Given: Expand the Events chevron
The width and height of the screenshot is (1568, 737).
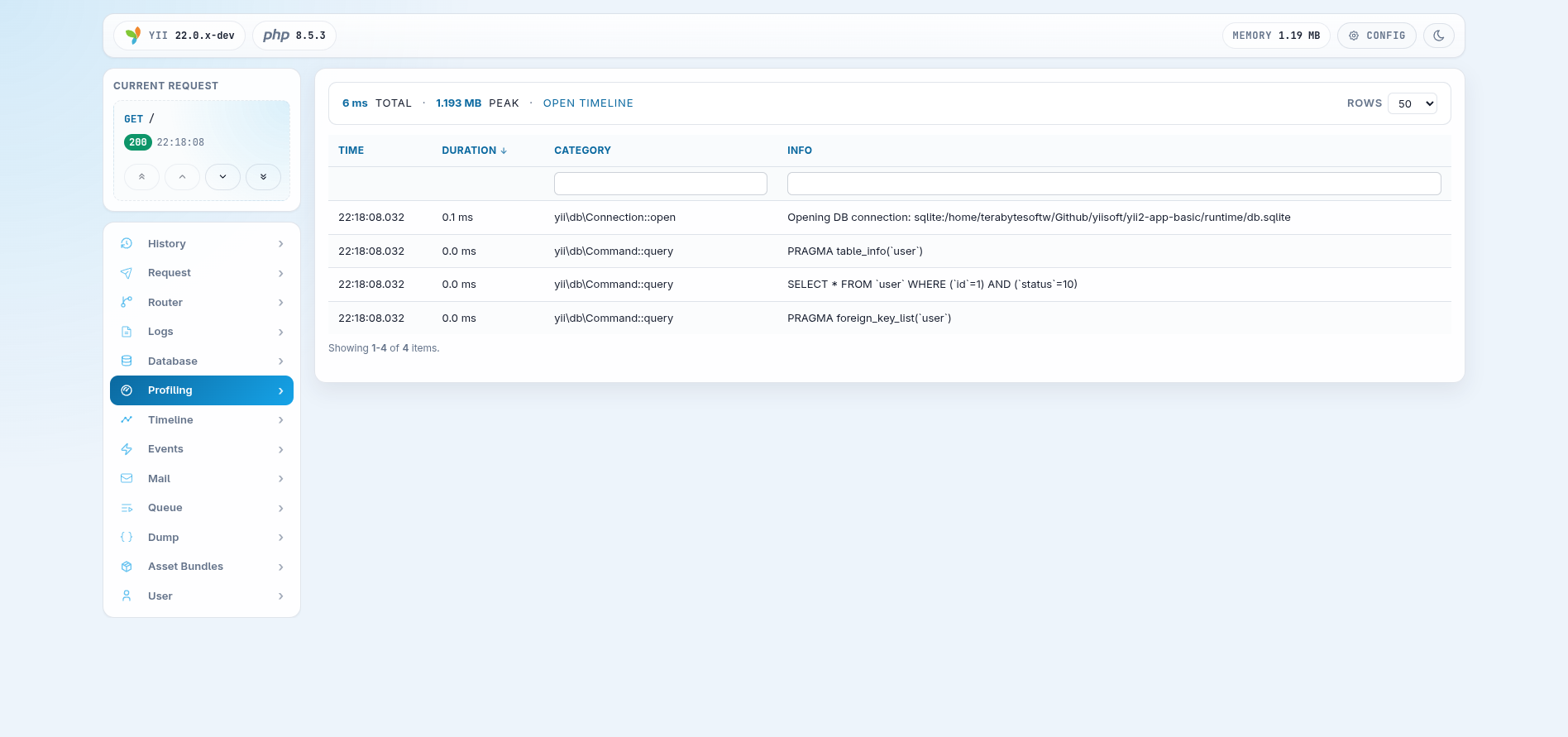Looking at the screenshot, I should pos(281,449).
